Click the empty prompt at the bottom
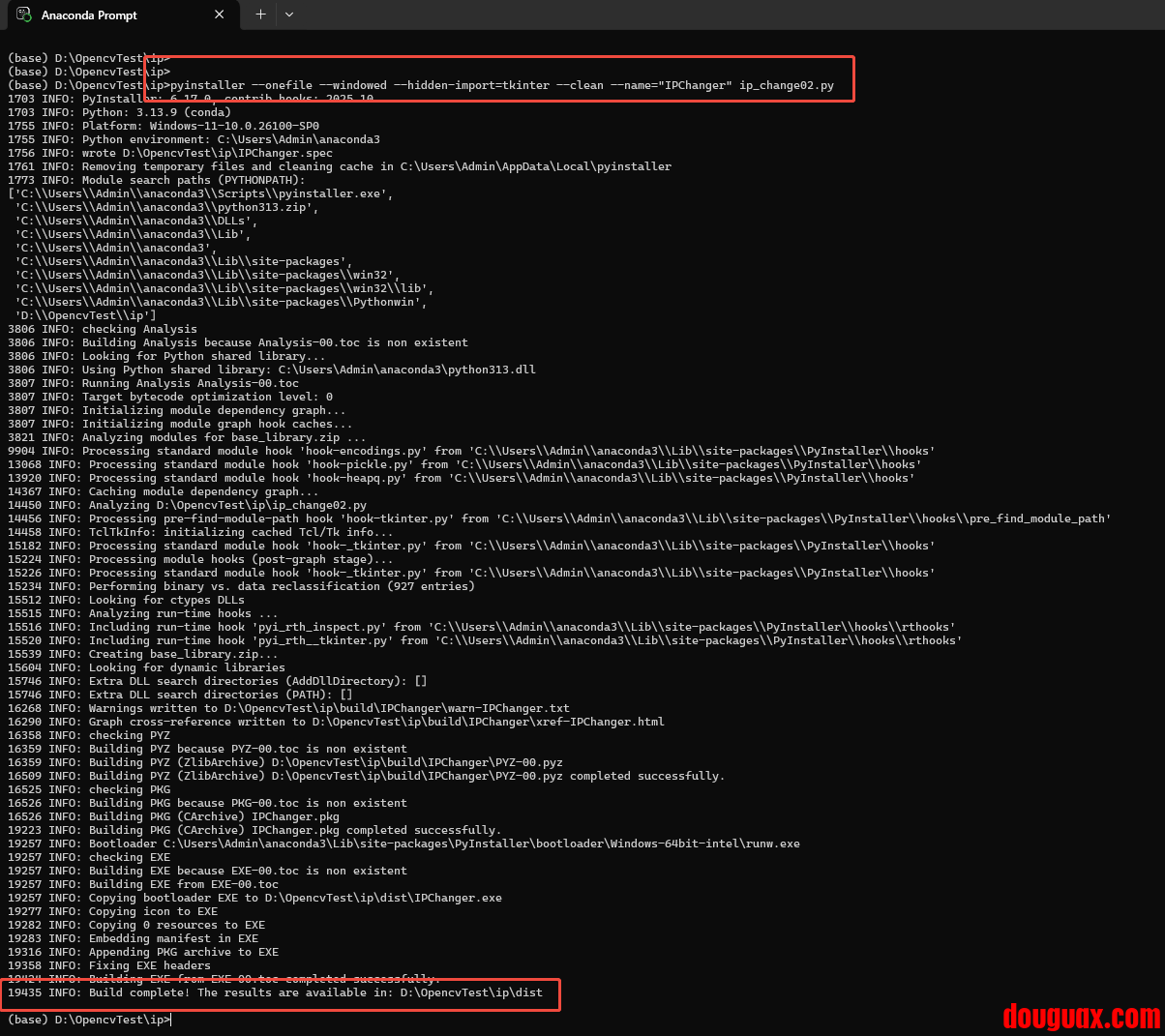Viewport: 1165px width, 1036px height. click(x=89, y=1020)
